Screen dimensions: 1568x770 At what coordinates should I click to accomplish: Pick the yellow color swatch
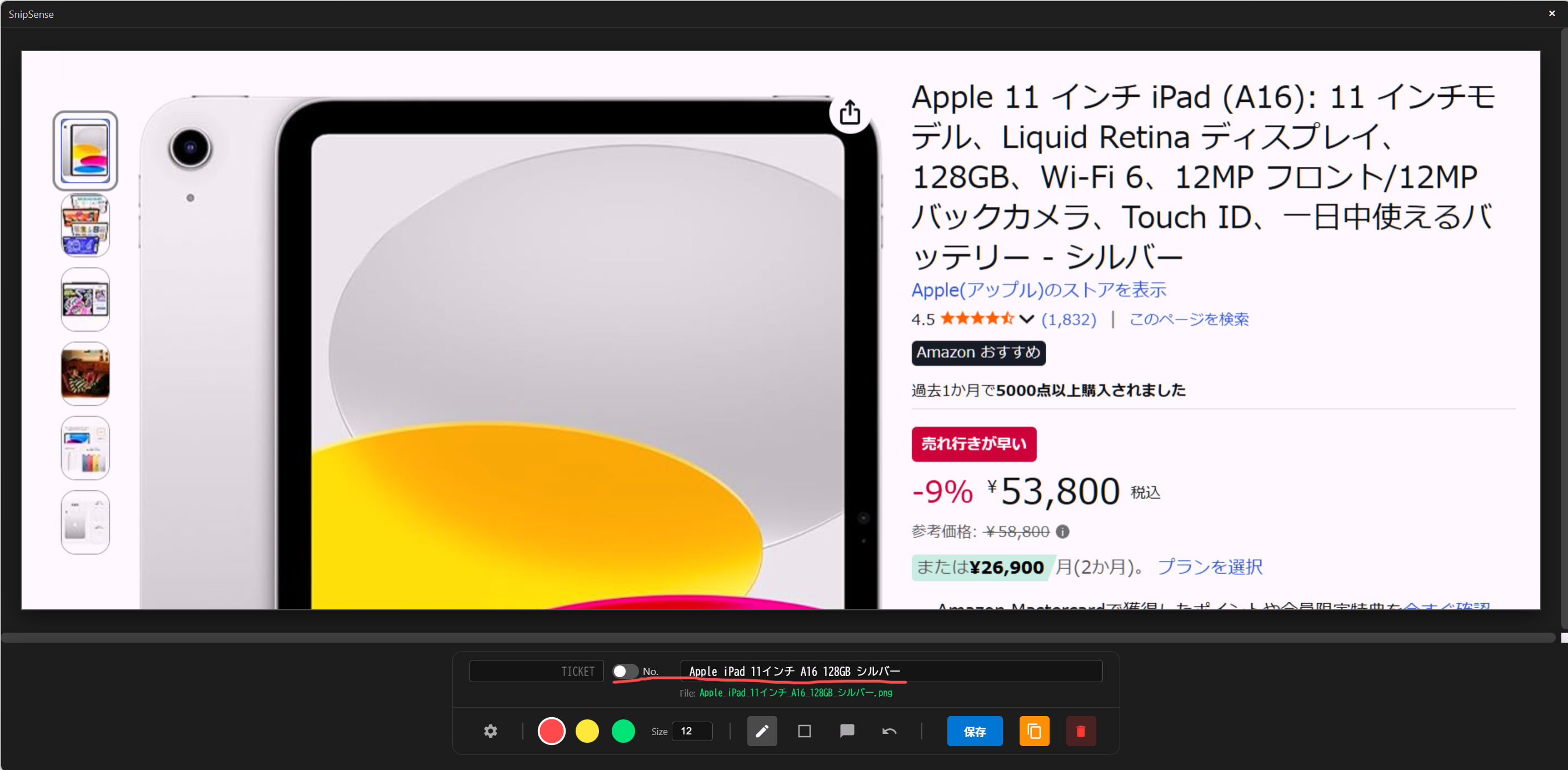point(587,731)
